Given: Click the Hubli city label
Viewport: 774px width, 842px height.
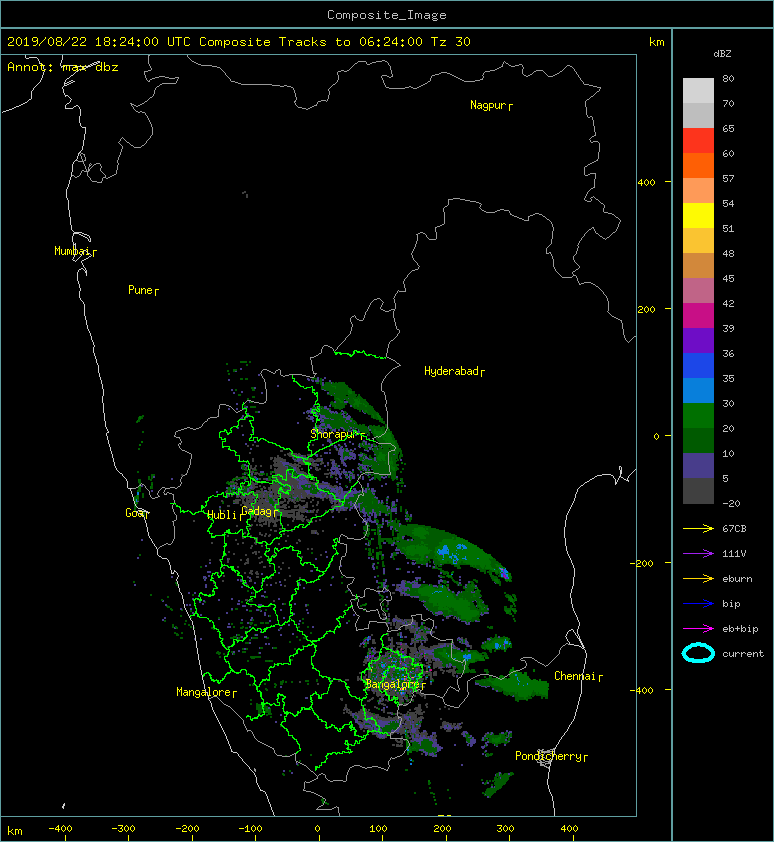Looking at the screenshot, I should [x=222, y=515].
